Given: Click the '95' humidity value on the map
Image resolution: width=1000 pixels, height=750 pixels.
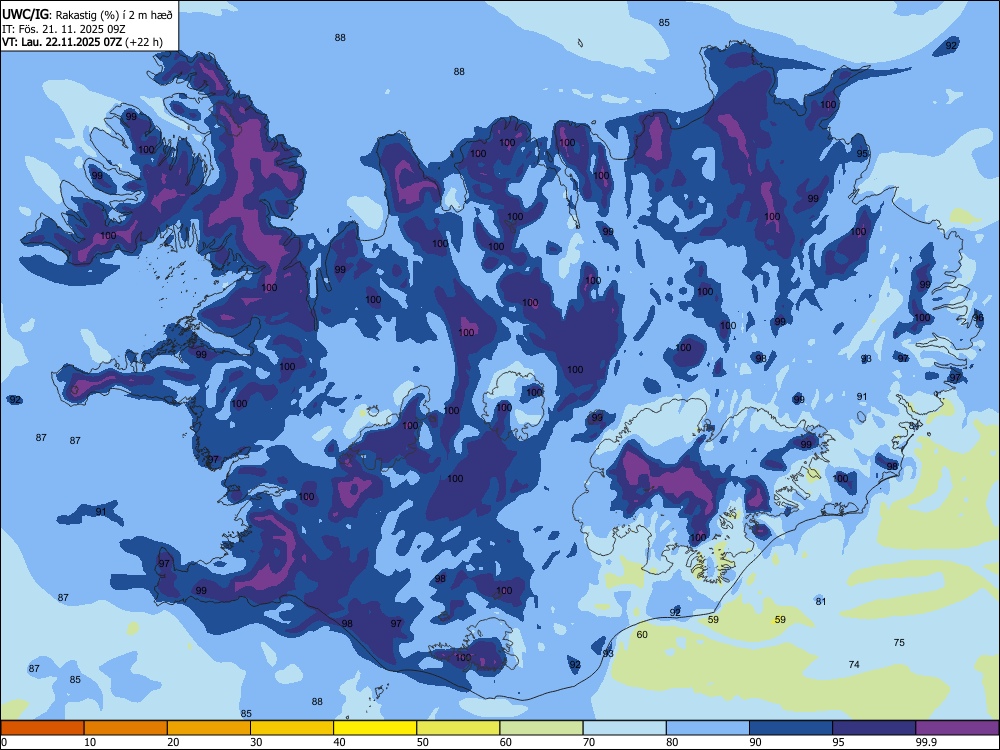Looking at the screenshot, I should (862, 154).
